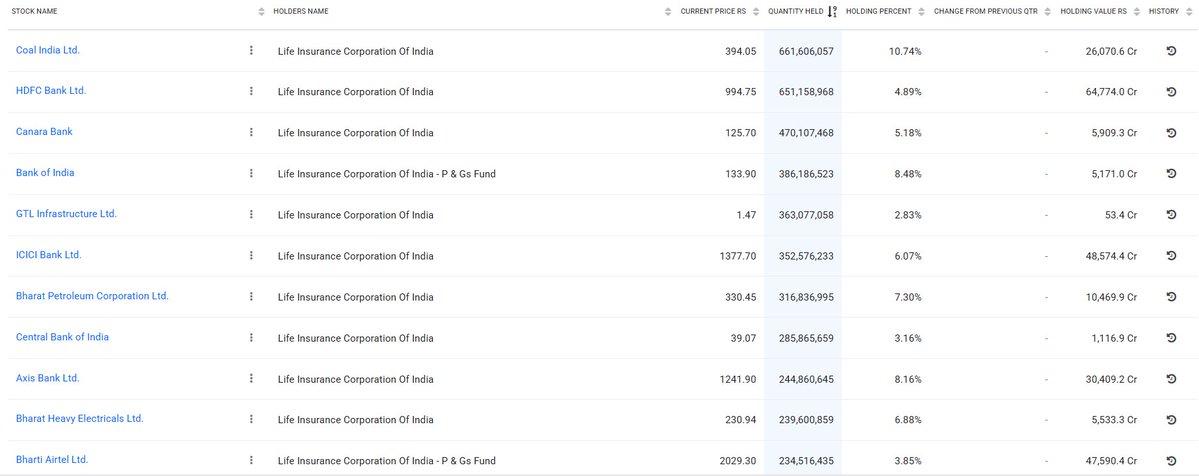This screenshot has height=476, width=1199.
Task: Select holding value 1,116.9 Cr cell
Action: pos(1114,338)
